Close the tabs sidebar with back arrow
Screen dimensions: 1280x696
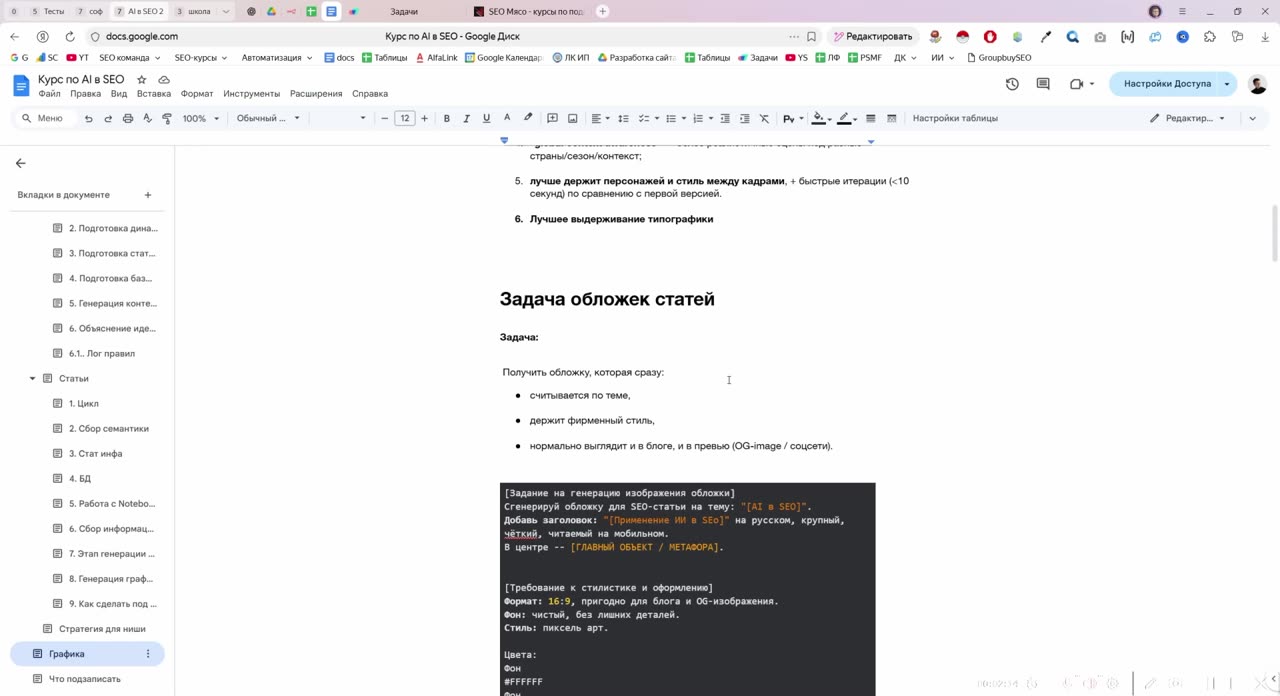coord(20,163)
